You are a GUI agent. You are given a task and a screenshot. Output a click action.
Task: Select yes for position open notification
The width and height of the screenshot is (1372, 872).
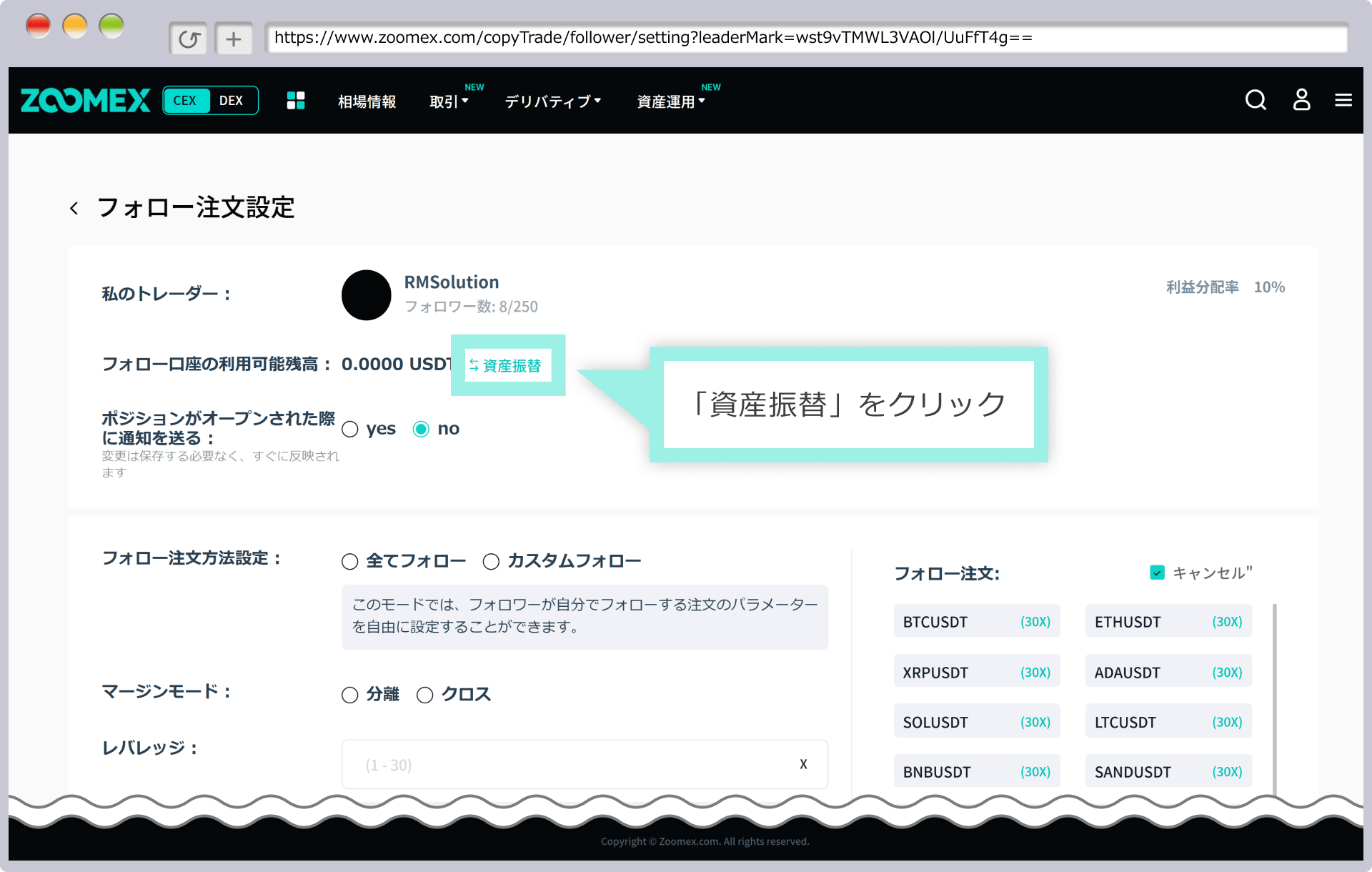tap(350, 430)
